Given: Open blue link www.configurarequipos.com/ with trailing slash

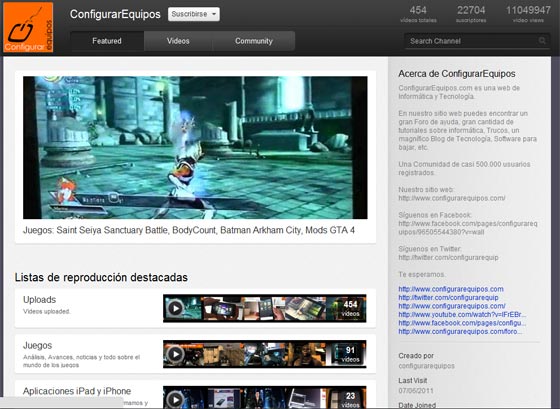Looking at the screenshot, I should pyautogui.click(x=452, y=306).
